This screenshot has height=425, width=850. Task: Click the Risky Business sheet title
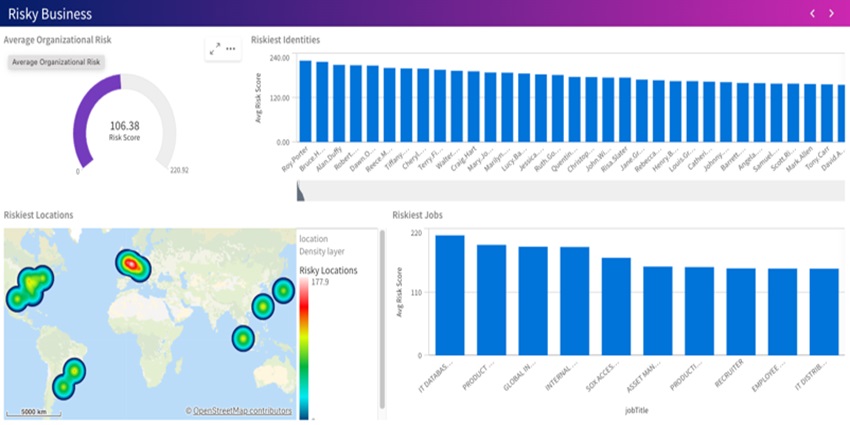click(x=50, y=14)
